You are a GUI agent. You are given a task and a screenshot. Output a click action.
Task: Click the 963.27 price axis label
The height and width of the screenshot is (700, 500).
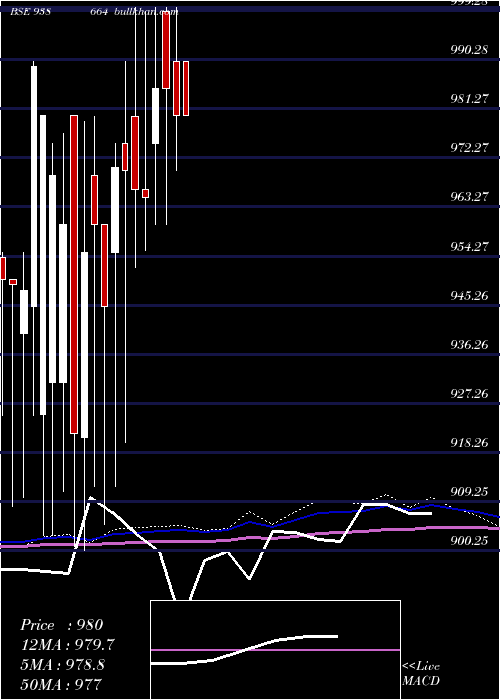coord(469,197)
